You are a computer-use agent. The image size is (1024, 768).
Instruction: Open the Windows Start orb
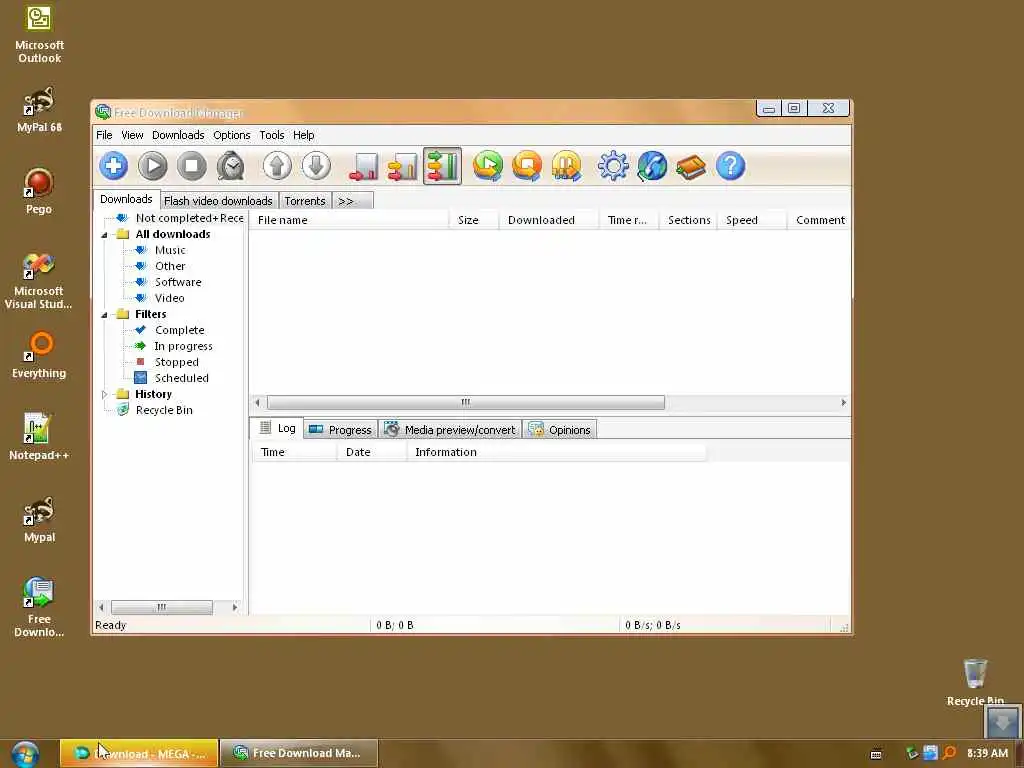(x=25, y=754)
